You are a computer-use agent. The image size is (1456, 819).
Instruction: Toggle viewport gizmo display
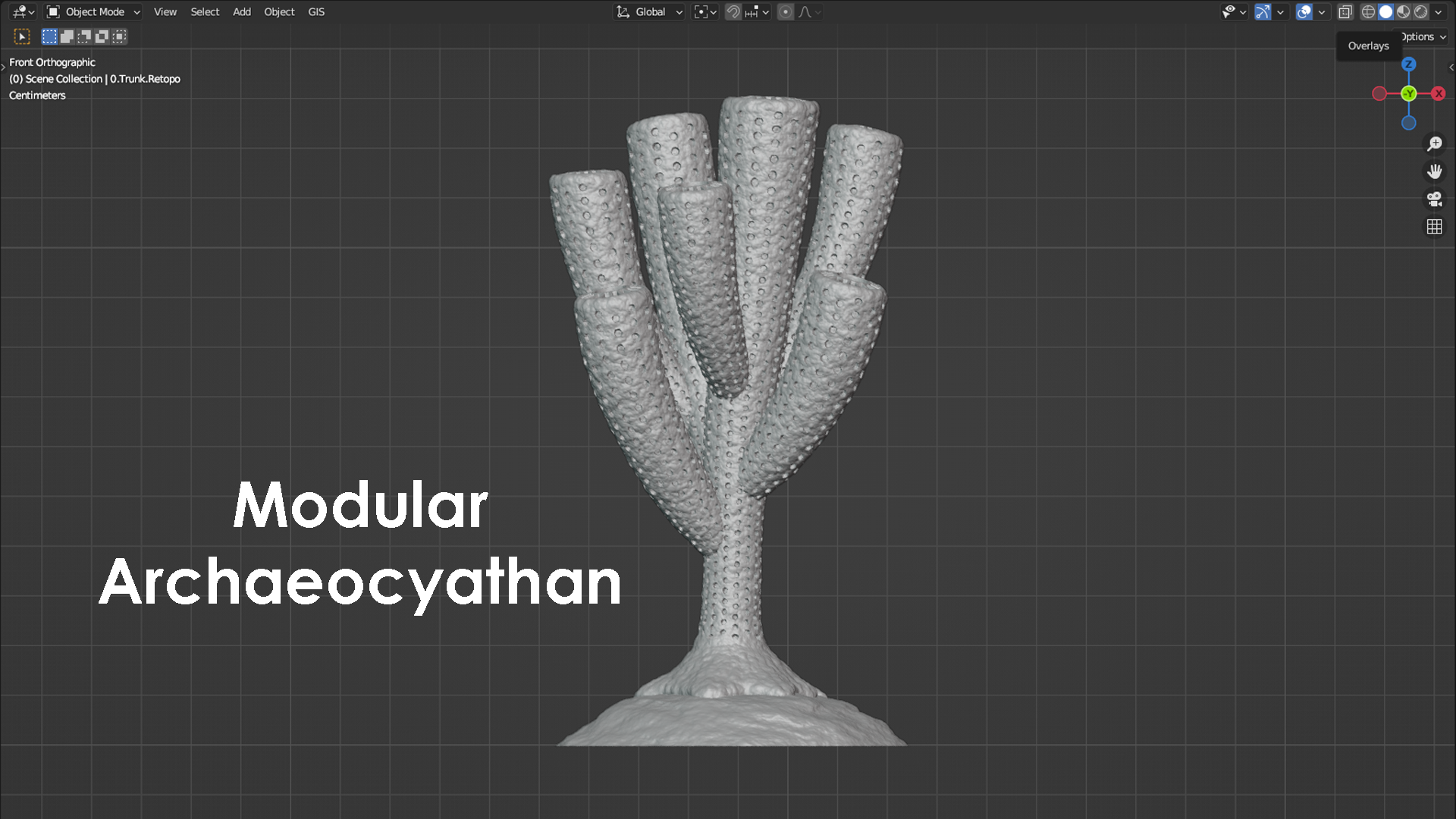point(1263,11)
